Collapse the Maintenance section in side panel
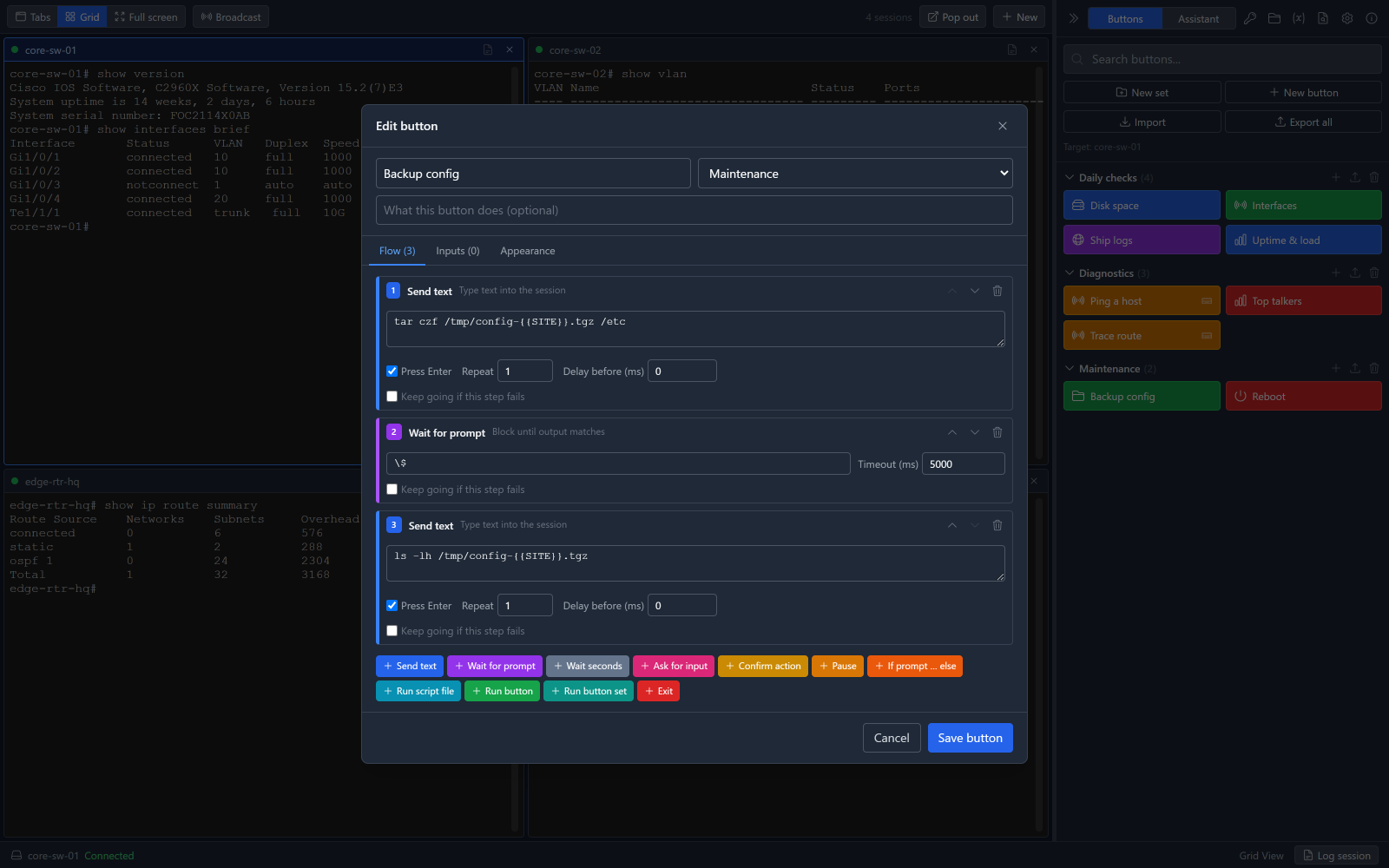 click(x=1070, y=369)
